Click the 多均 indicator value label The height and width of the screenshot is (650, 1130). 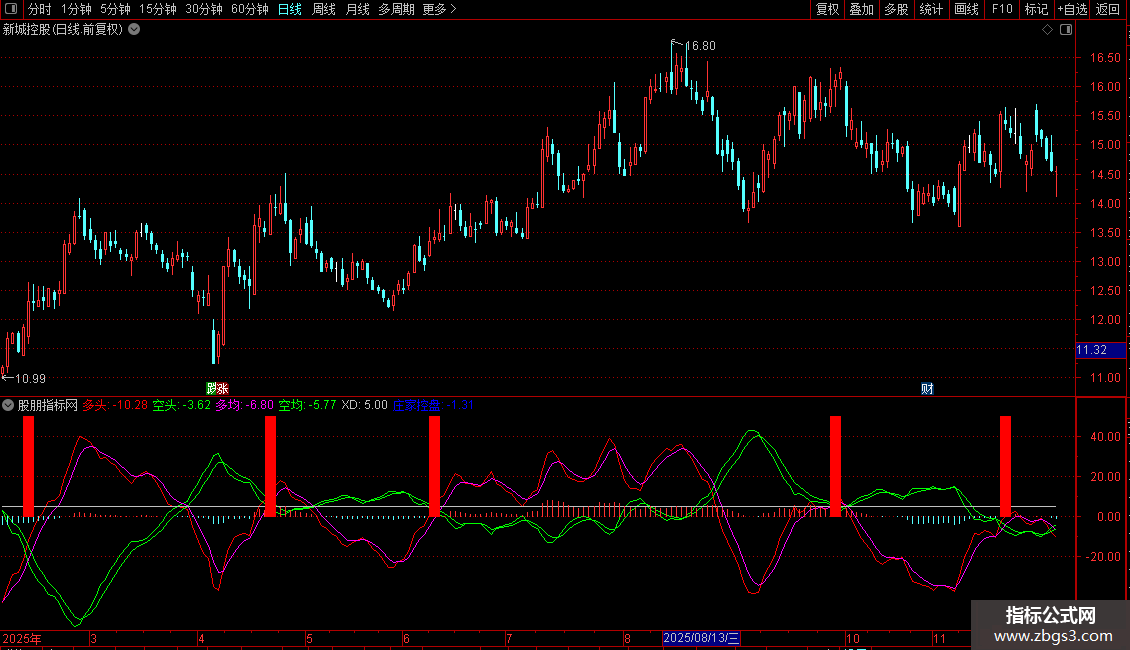click(244, 405)
